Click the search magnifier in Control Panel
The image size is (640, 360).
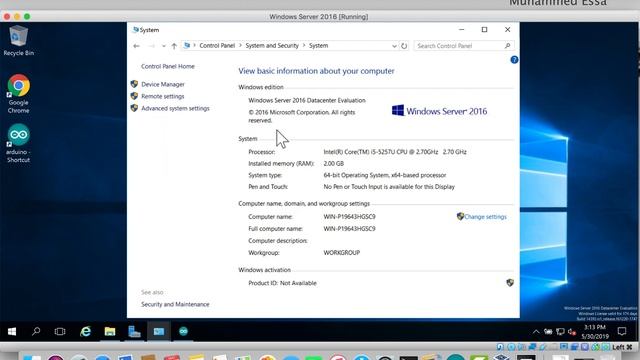[x=507, y=46]
